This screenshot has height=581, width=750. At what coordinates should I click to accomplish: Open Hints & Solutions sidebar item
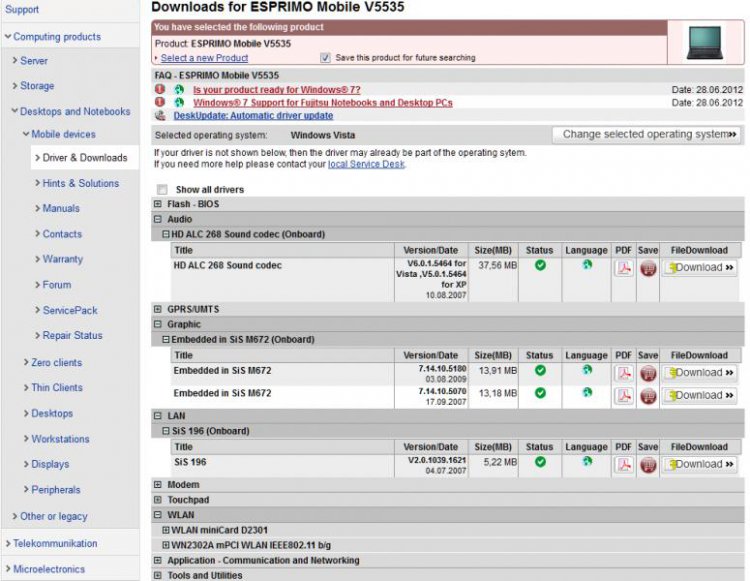click(80, 183)
